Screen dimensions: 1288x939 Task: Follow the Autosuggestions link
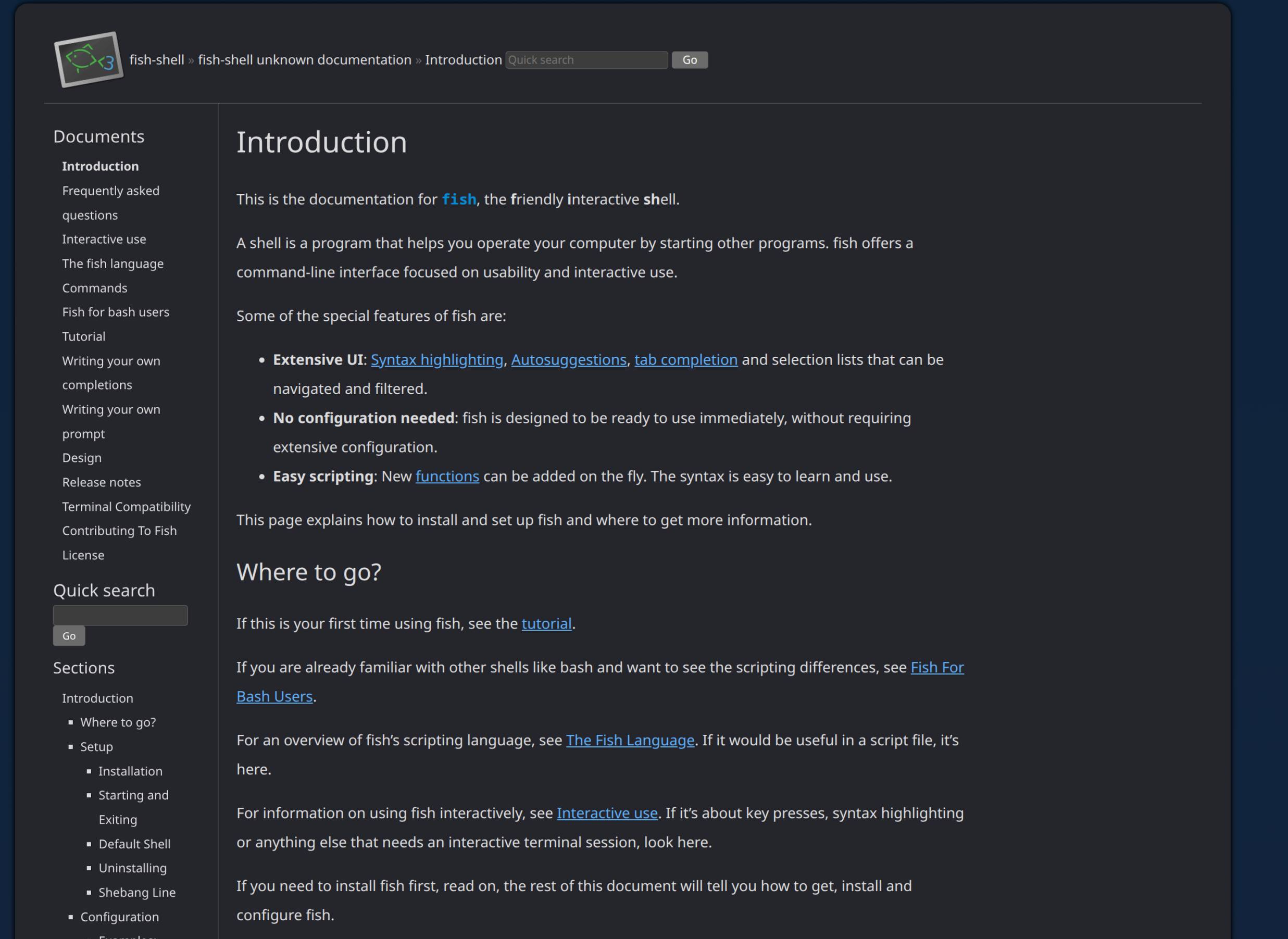point(568,360)
